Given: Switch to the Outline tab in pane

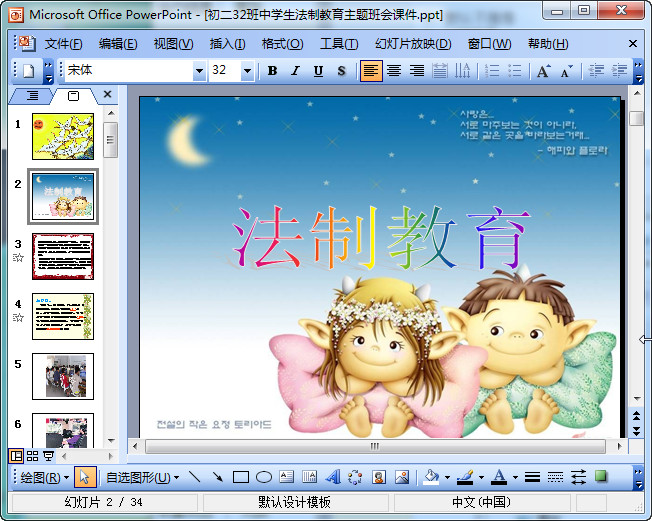Looking at the screenshot, I should coord(32,96).
